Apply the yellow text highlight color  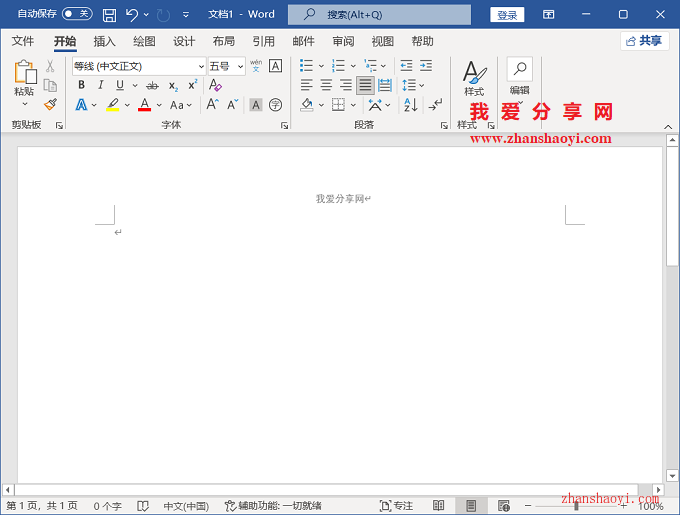coord(113,105)
